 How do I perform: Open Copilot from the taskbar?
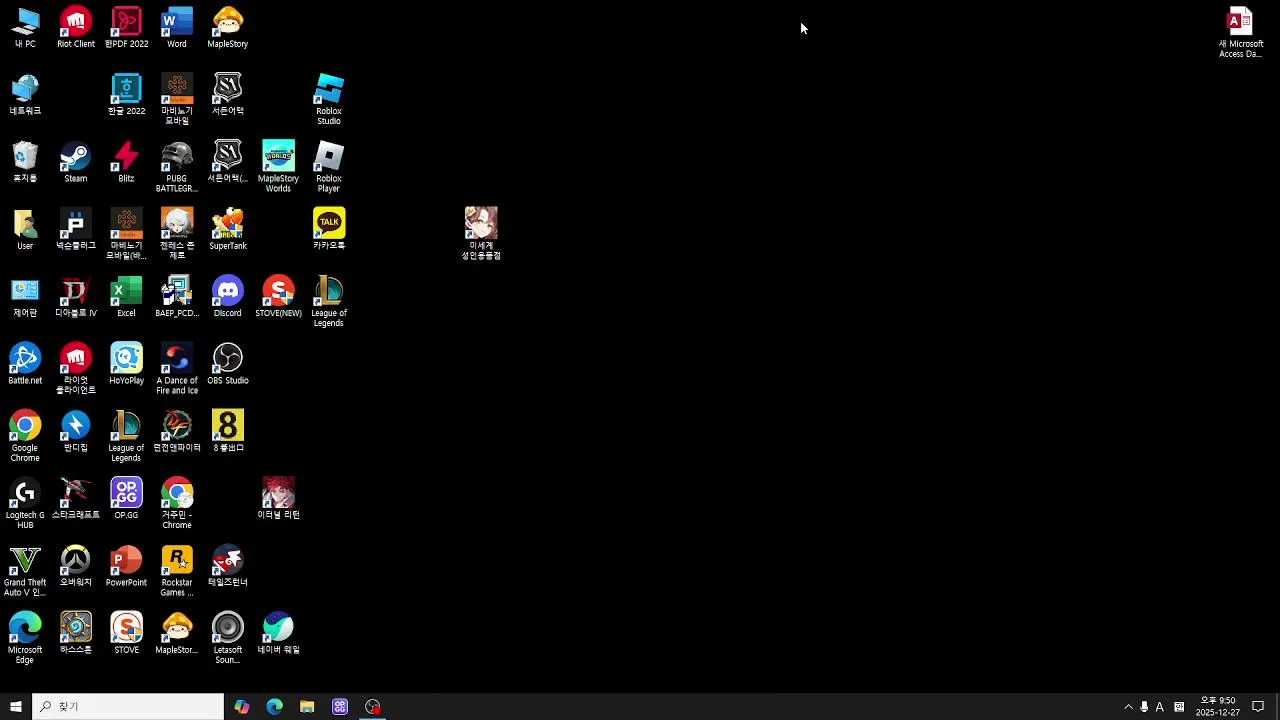coord(242,707)
